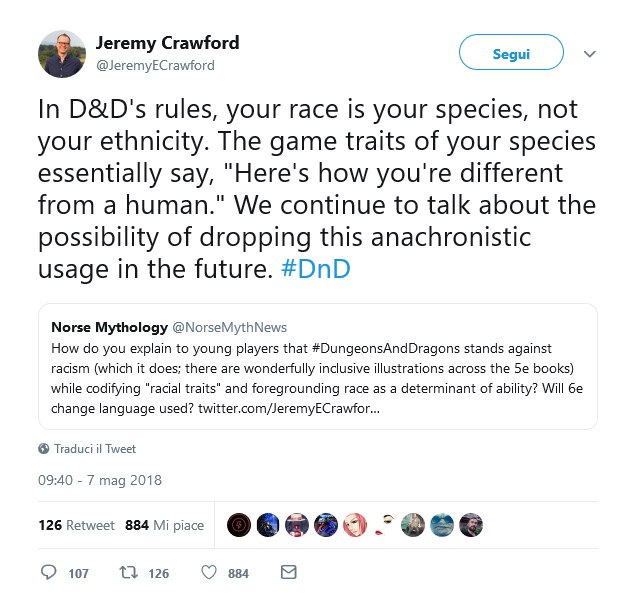Click the tweet timestamp 09:40 - 7 mag 2018

[x=100, y=480]
